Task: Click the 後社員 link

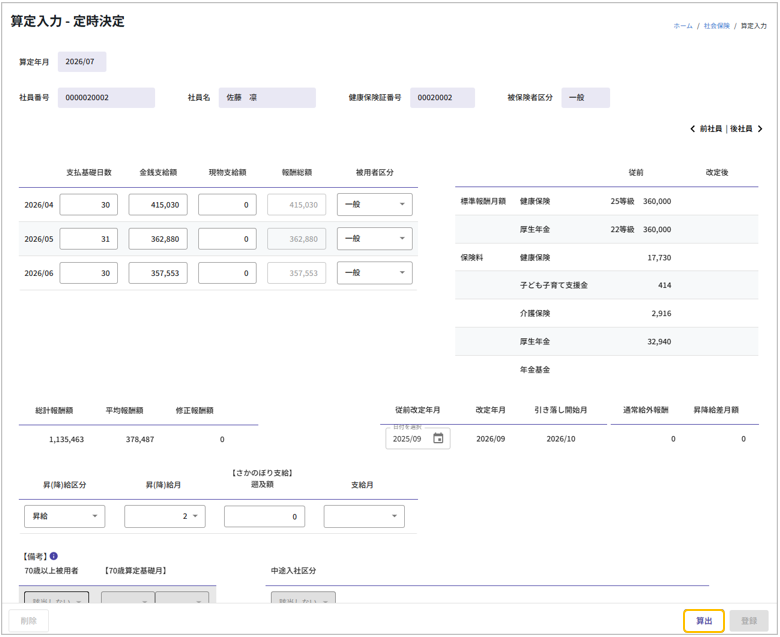Action: (x=740, y=129)
